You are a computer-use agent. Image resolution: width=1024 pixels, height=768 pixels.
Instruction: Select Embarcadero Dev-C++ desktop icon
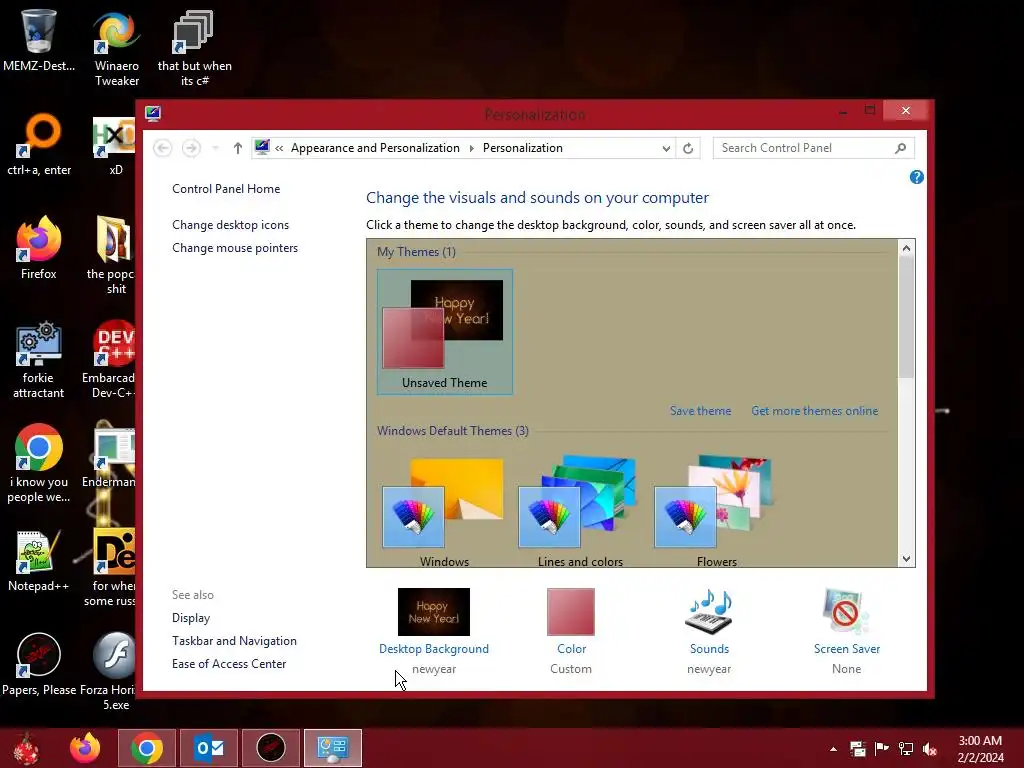(x=110, y=360)
